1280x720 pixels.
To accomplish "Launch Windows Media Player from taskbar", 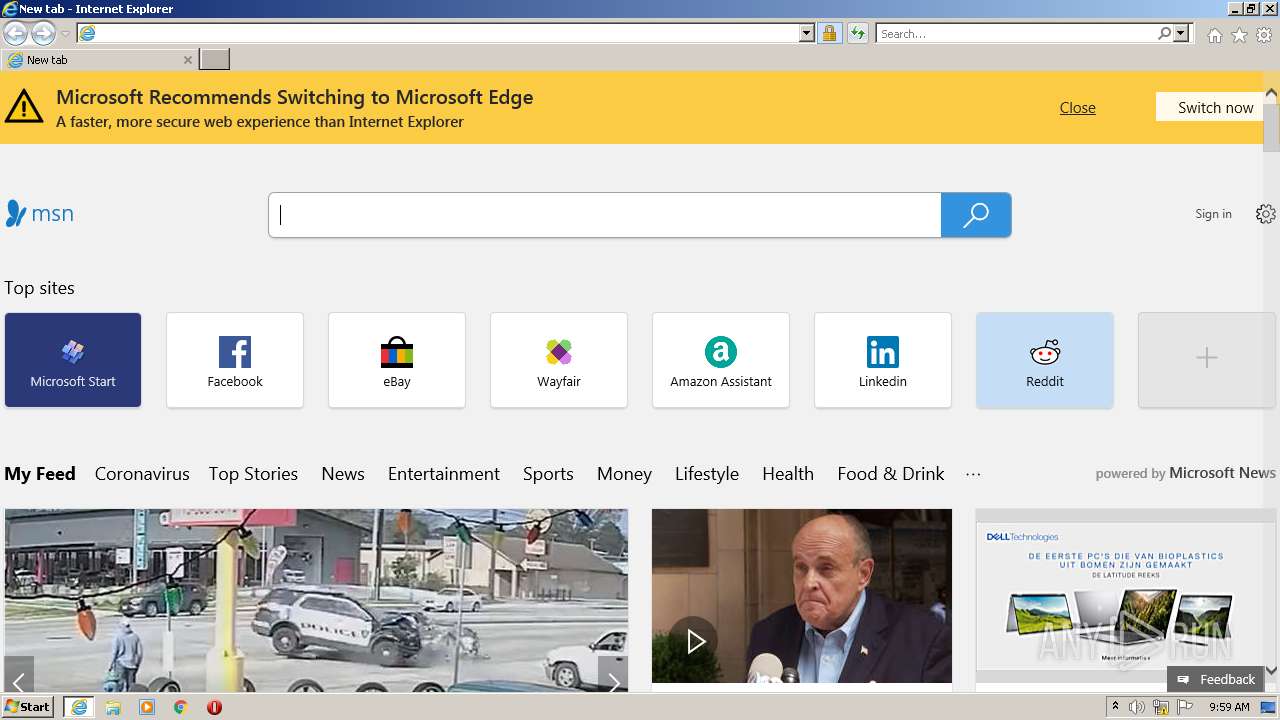I will point(147,707).
